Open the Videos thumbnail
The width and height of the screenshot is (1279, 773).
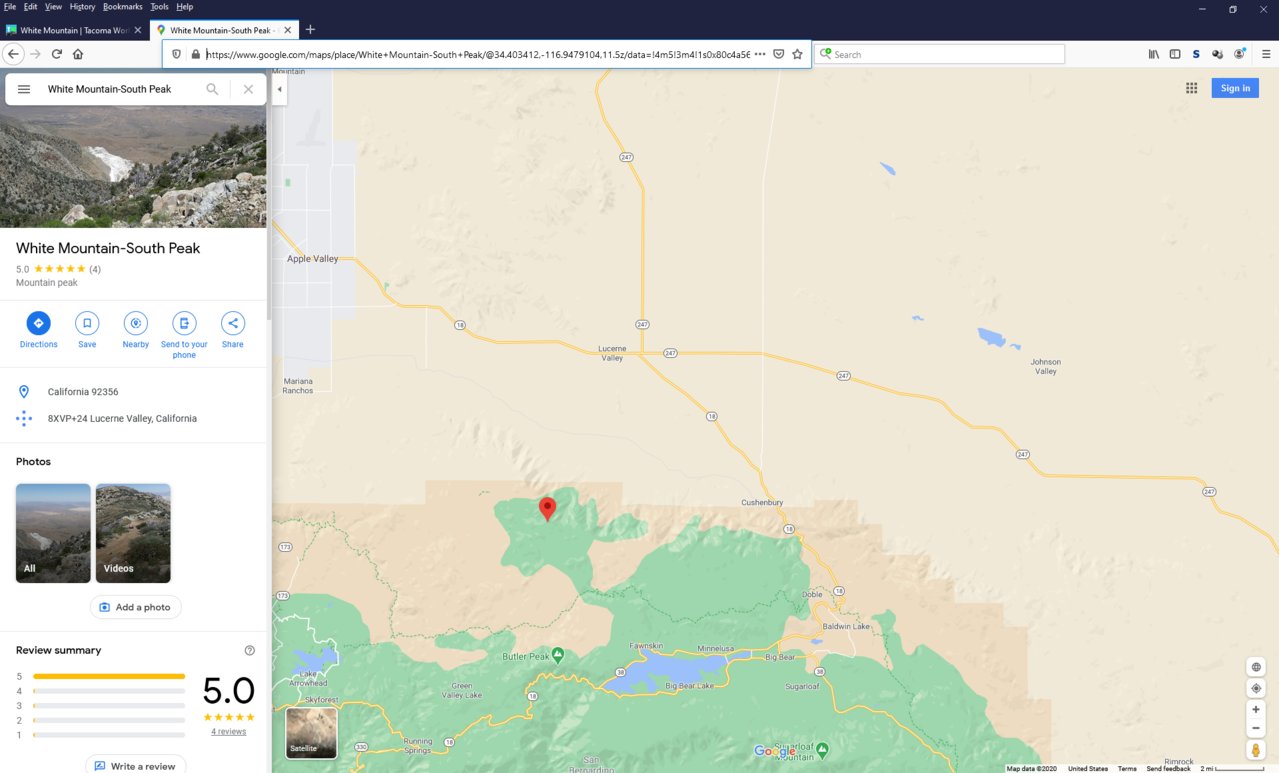(x=133, y=533)
